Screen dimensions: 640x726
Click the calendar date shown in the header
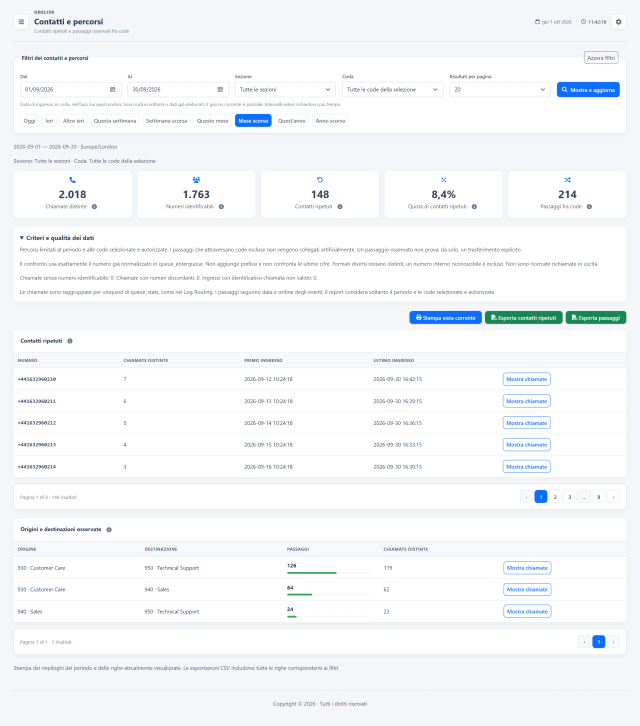click(x=553, y=22)
